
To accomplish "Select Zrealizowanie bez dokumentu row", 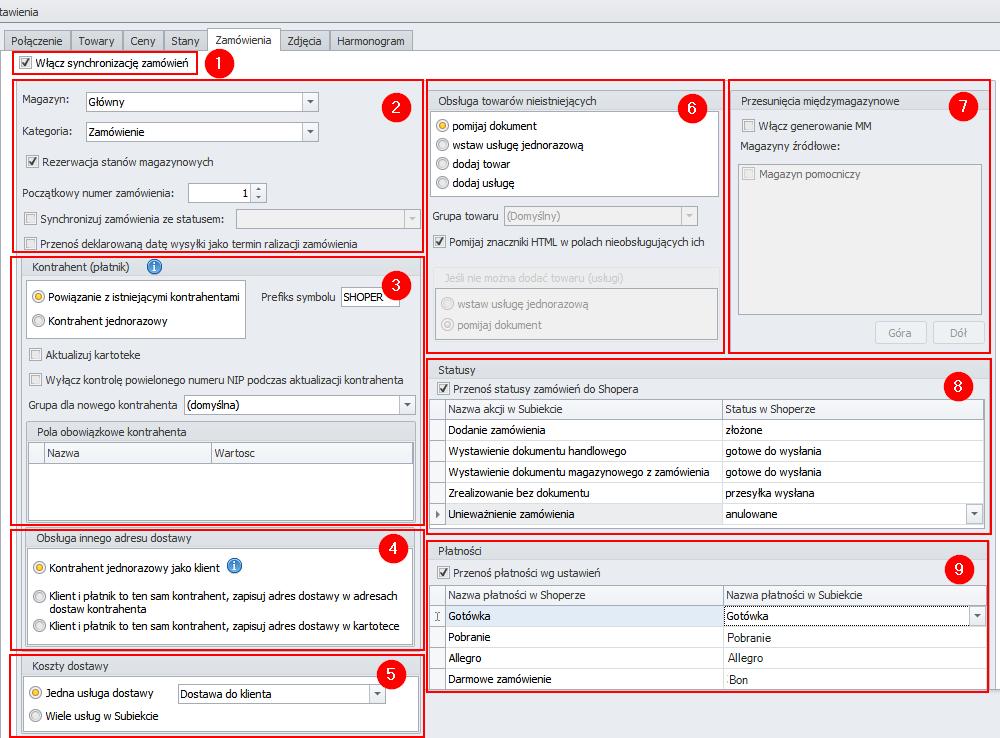I will (707, 493).
